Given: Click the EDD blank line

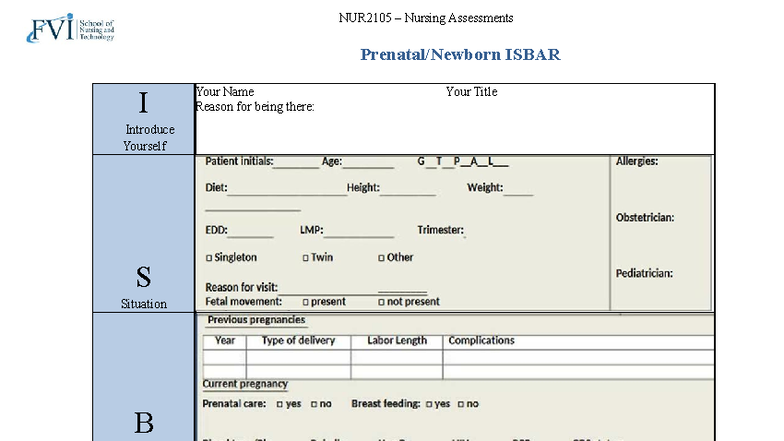Looking at the screenshot, I should click(250, 232).
